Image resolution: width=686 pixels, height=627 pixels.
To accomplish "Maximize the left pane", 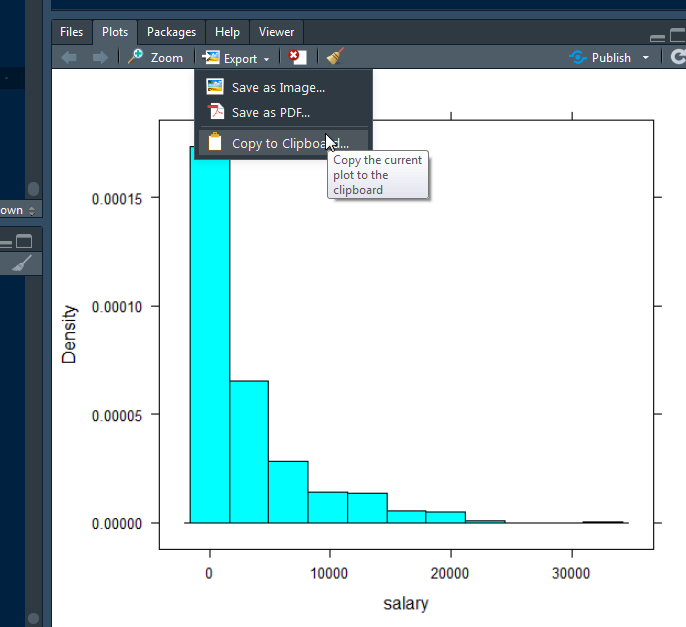I will (x=24, y=241).
